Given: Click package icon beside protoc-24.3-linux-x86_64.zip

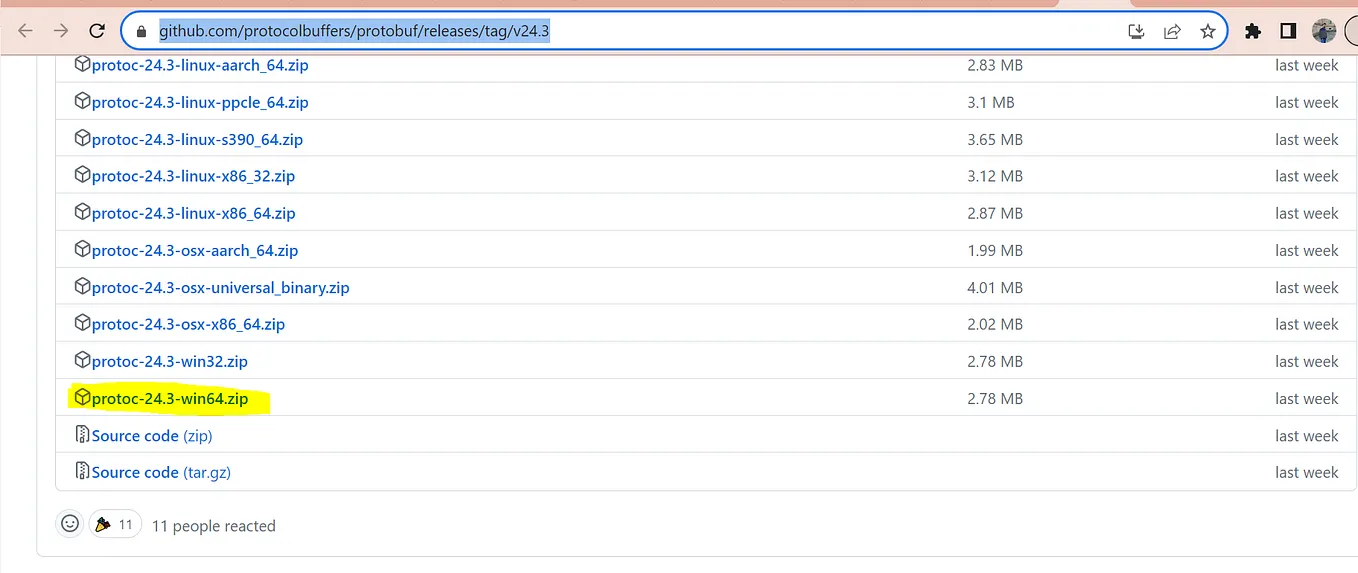Looking at the screenshot, I should point(83,212).
